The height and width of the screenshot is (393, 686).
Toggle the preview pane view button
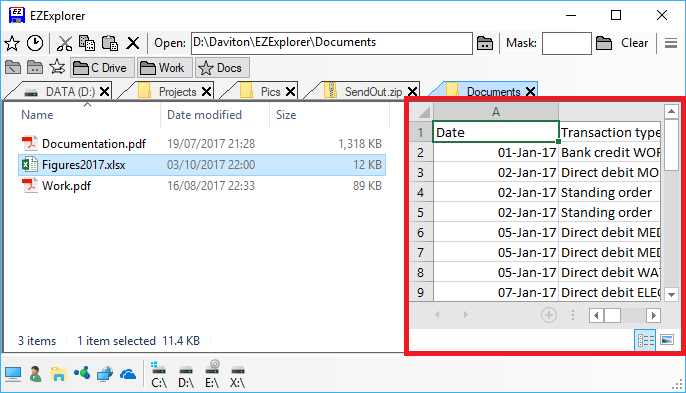667,340
